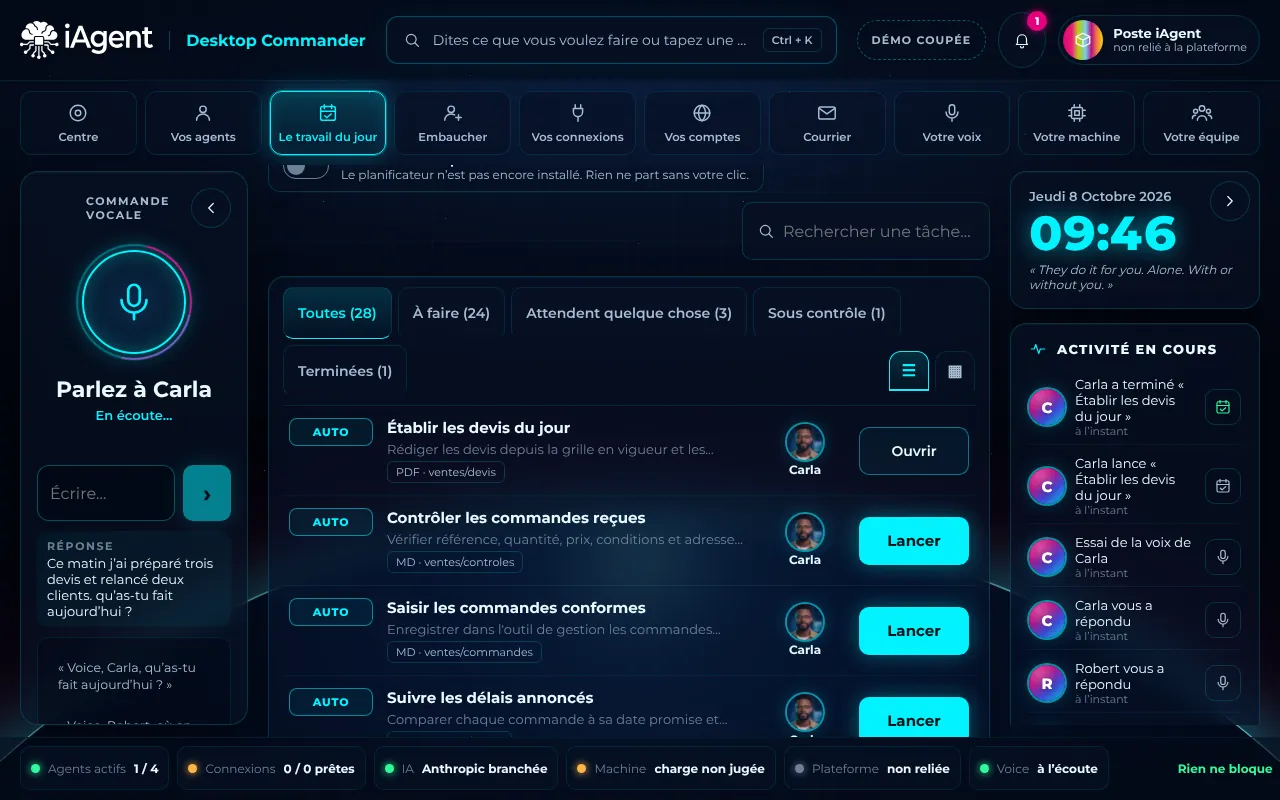This screenshot has height=800, width=1280.
Task: Click microphone icon beside "Robert vous a répondu"
Action: (1222, 683)
